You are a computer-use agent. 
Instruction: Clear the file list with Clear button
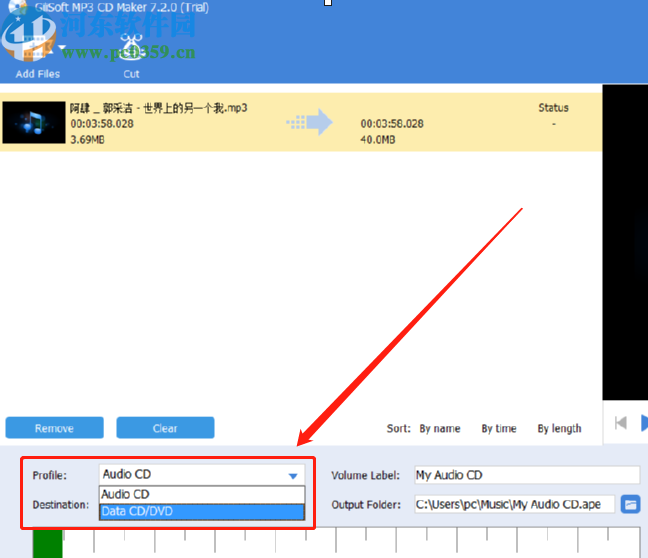tap(165, 428)
